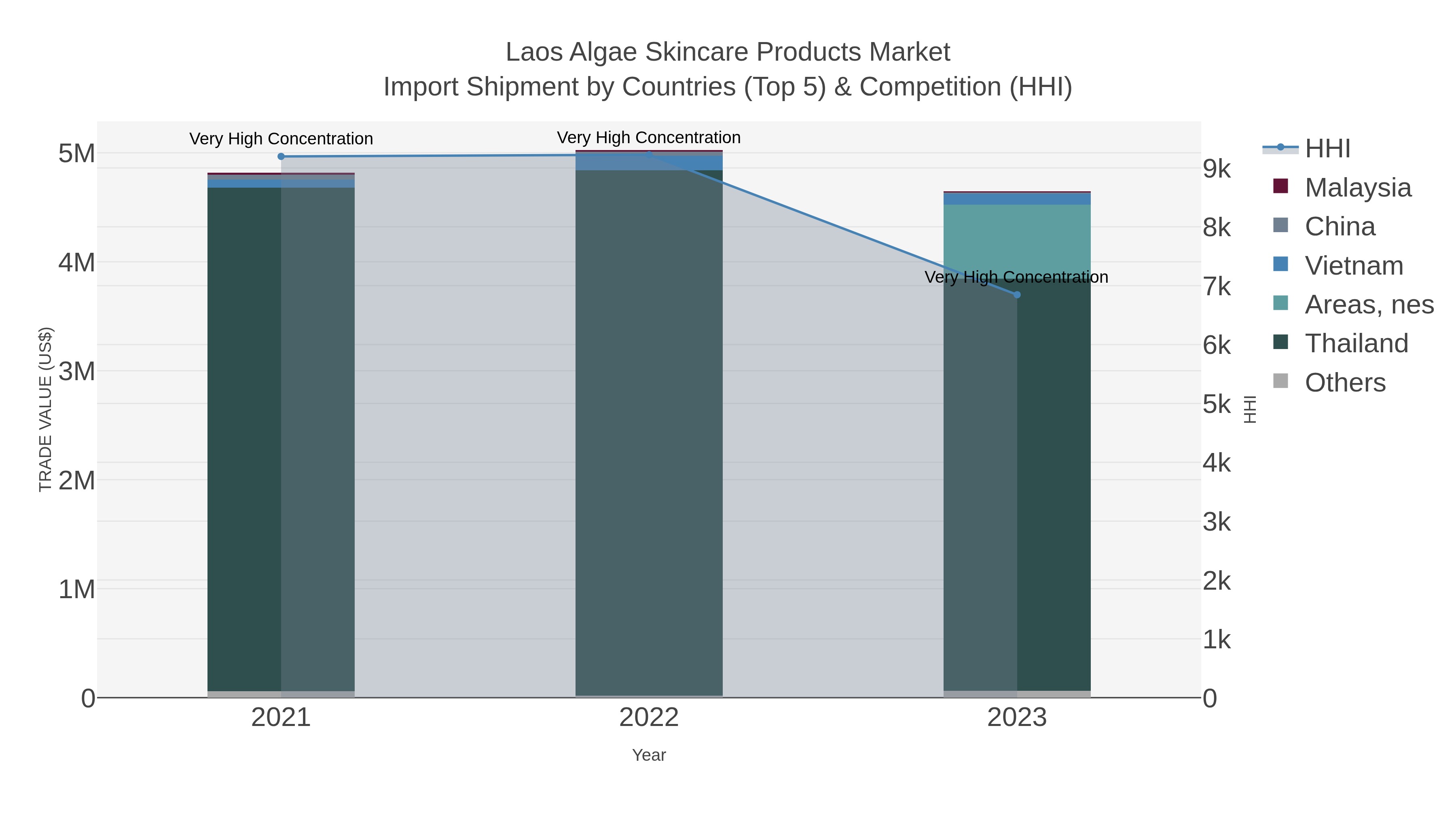The image size is (1456, 819).
Task: Click the 2022 Thailand bar segment
Action: pos(649,432)
